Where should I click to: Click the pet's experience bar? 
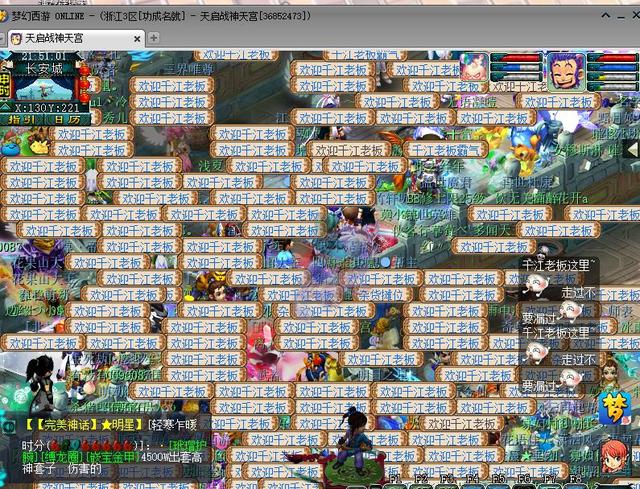click(x=517, y=76)
